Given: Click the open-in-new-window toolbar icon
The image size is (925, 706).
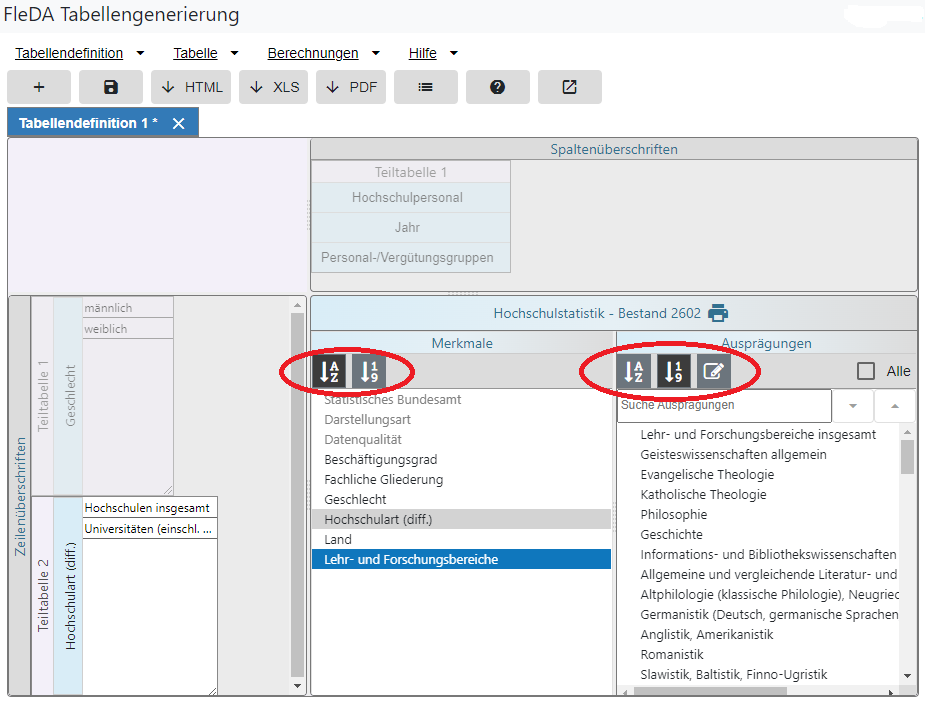Looking at the screenshot, I should [569, 87].
